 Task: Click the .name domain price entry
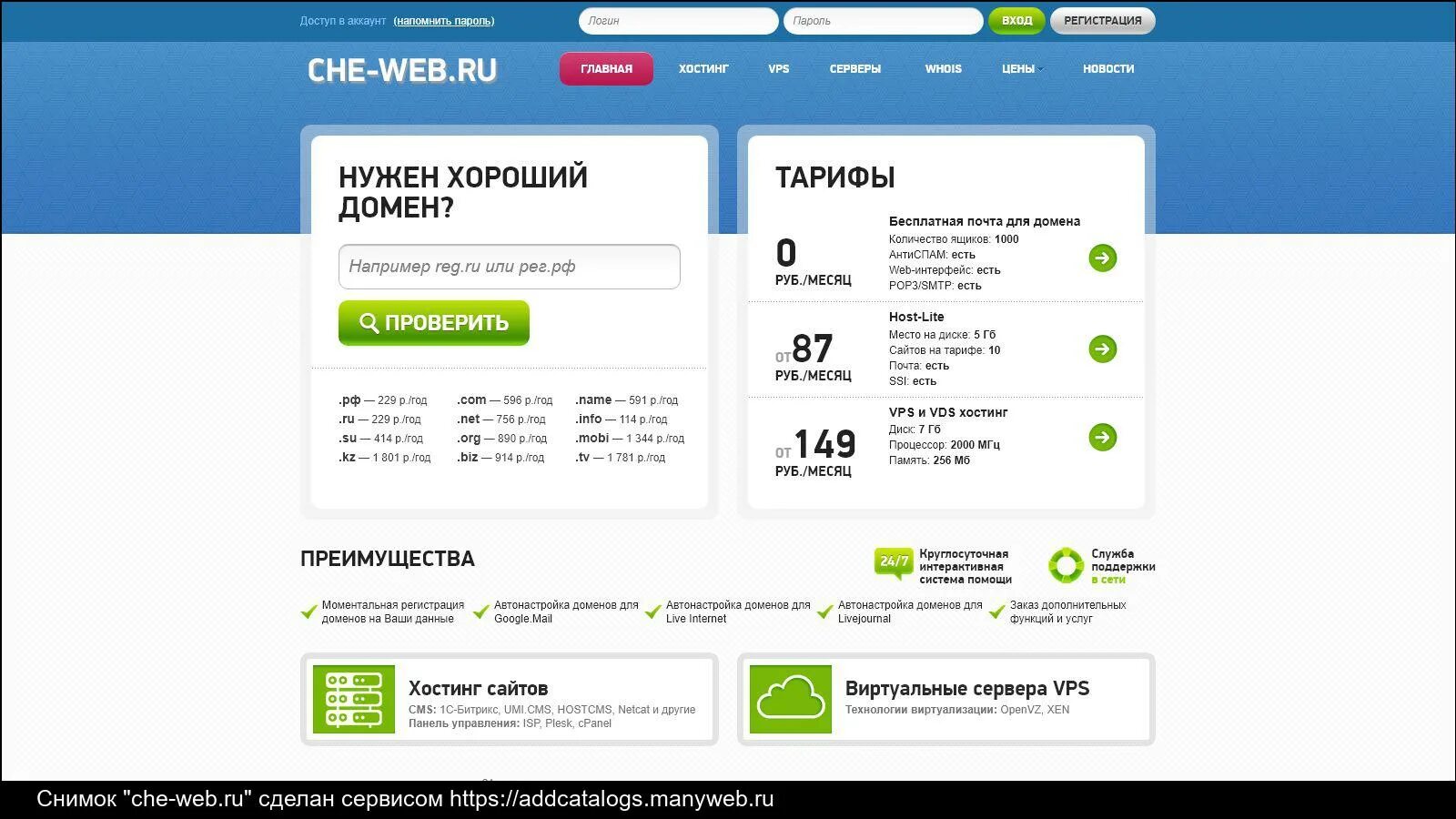tap(627, 400)
